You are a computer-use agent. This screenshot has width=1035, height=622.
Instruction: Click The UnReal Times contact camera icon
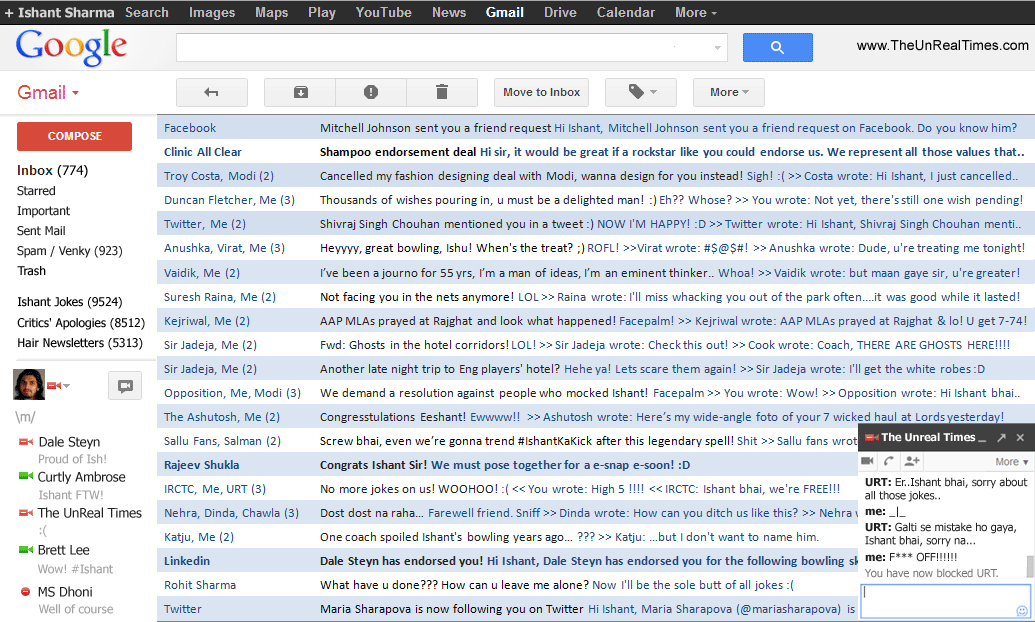[x=26, y=512]
